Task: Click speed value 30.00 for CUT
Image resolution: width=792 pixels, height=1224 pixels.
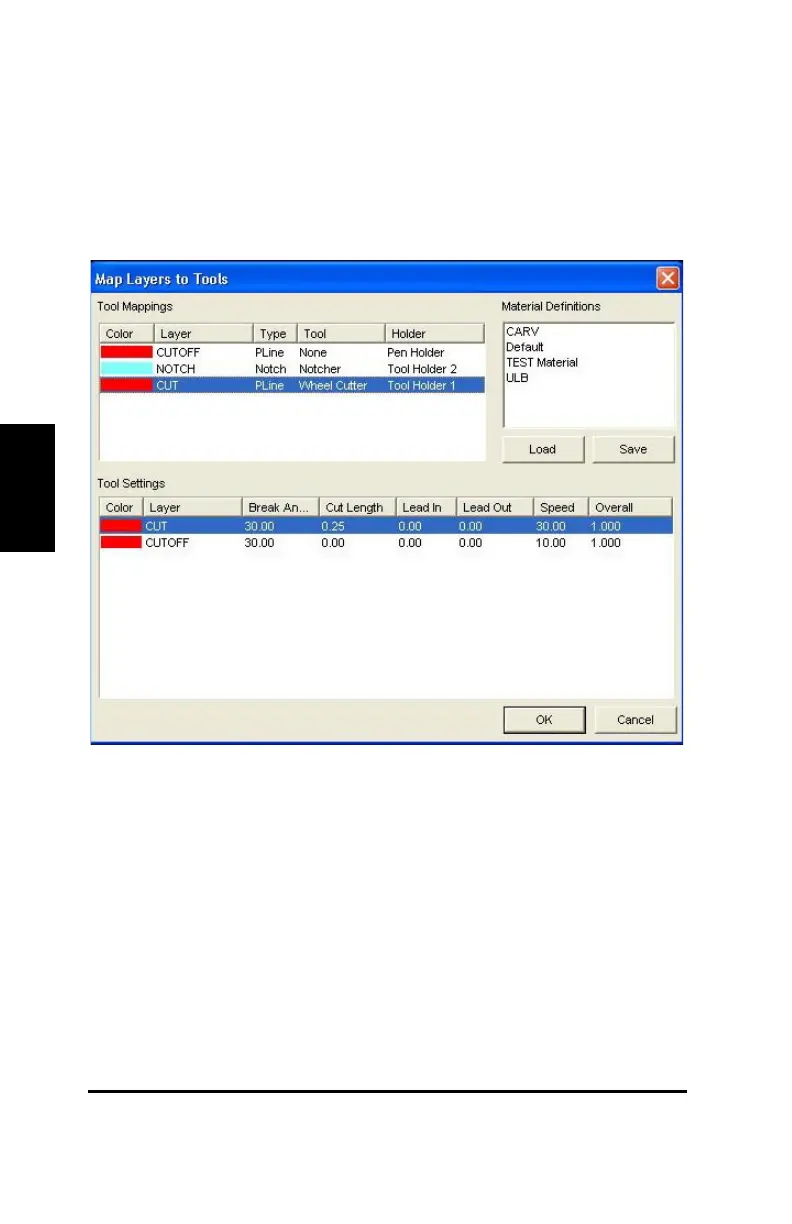Action: [x=551, y=525]
